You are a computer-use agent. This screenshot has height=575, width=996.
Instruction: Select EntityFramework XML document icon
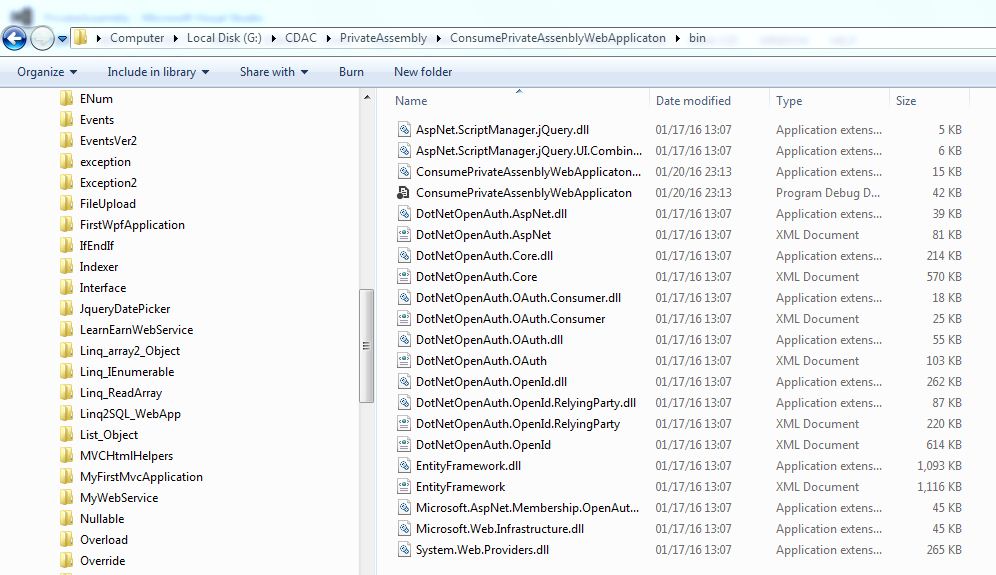click(x=403, y=486)
